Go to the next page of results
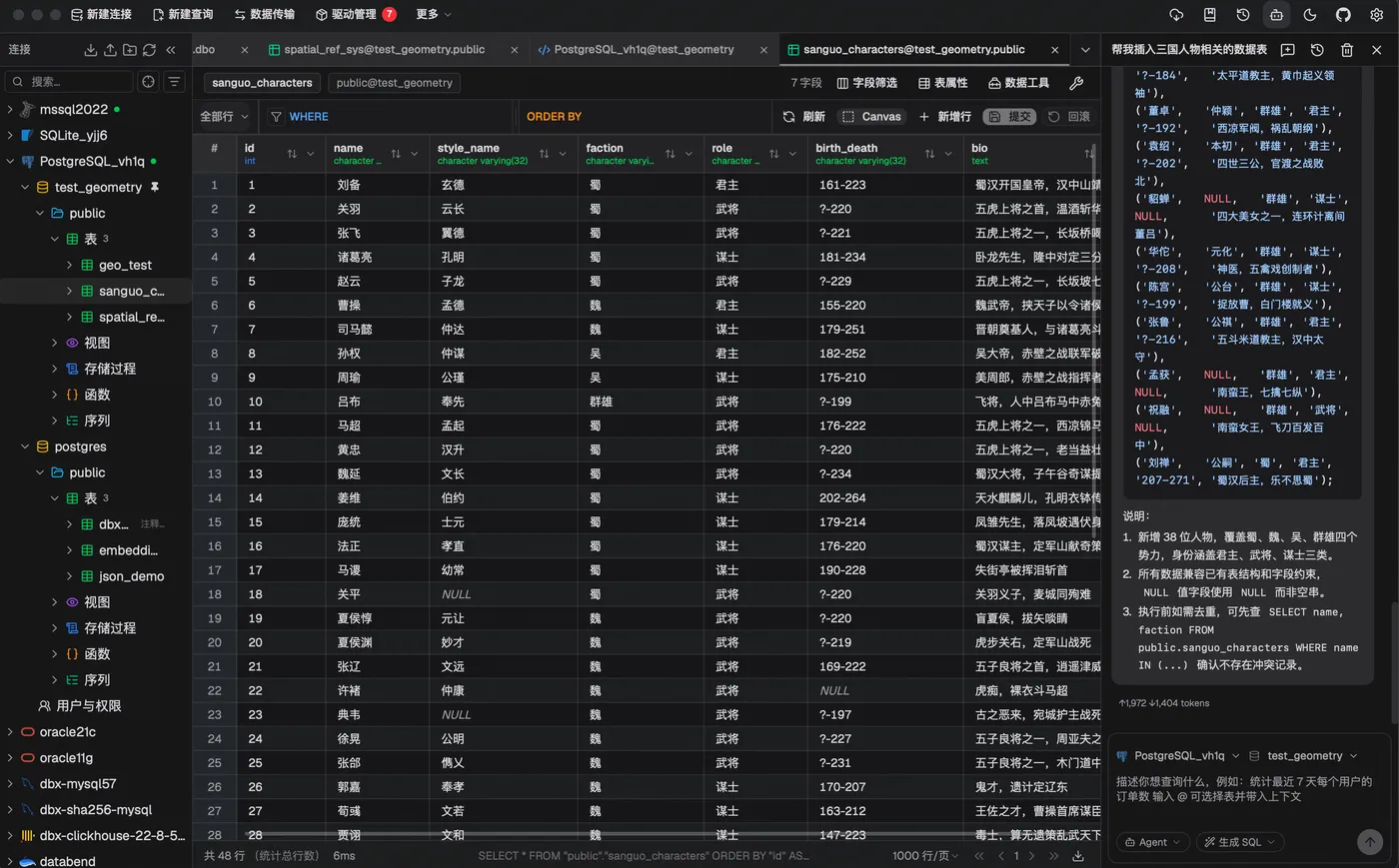The width and height of the screenshot is (1399, 868). (x=1032, y=856)
